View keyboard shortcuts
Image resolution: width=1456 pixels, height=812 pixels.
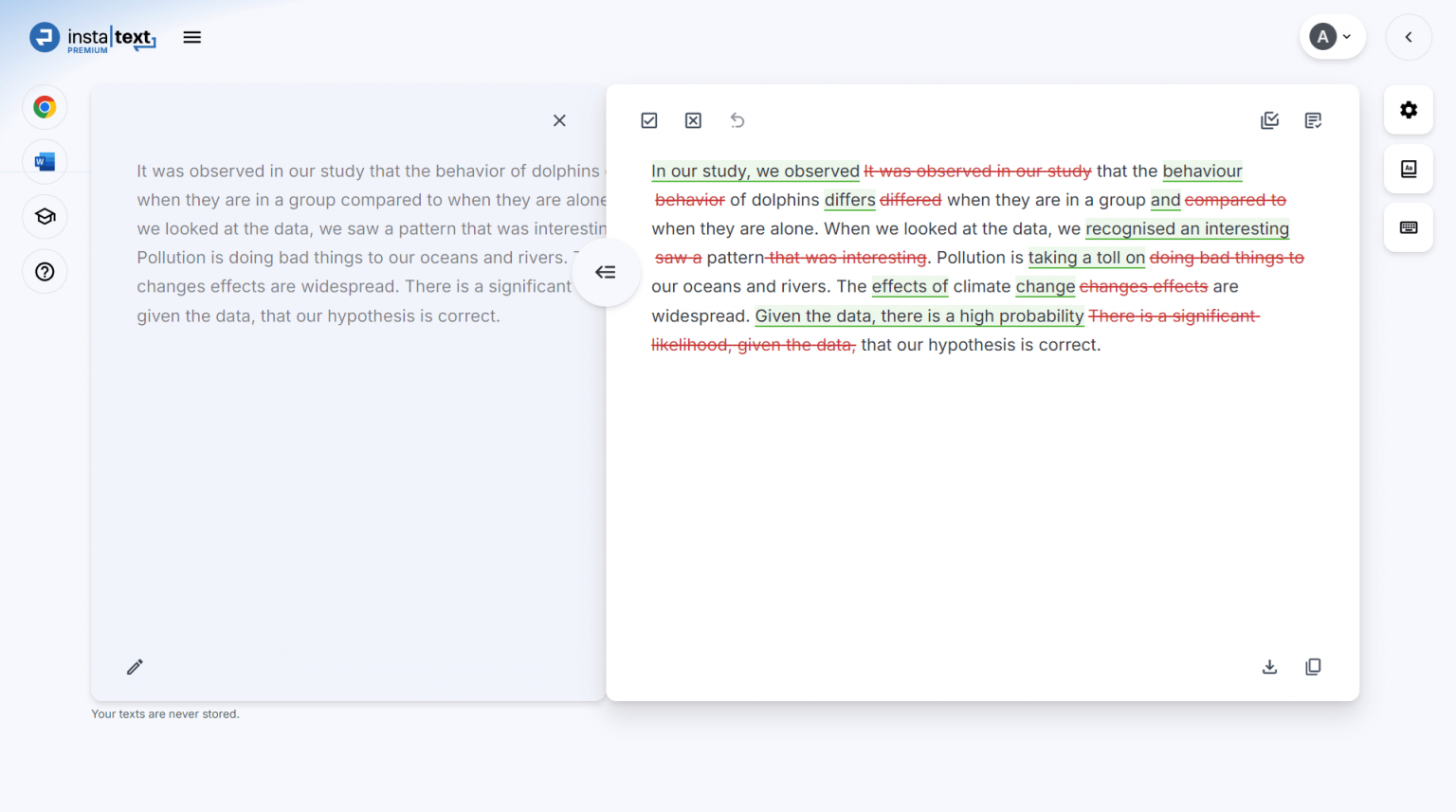pos(1409,227)
